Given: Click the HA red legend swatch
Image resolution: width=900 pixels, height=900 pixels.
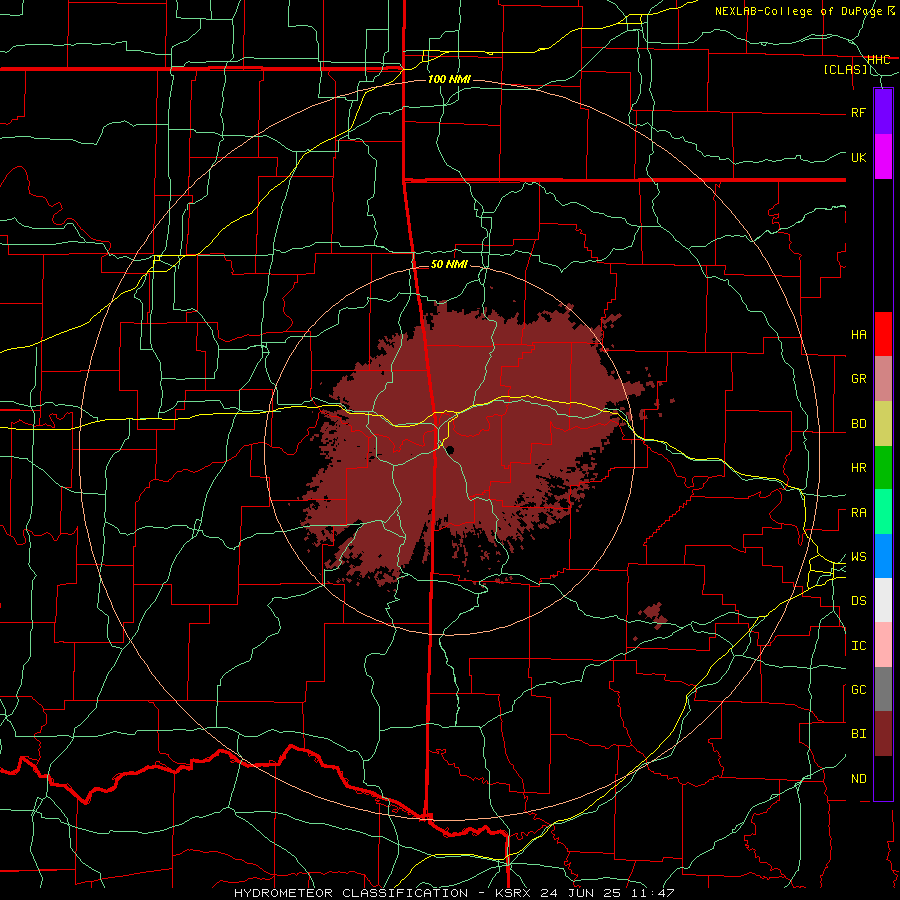Looking at the screenshot, I should point(883,334).
